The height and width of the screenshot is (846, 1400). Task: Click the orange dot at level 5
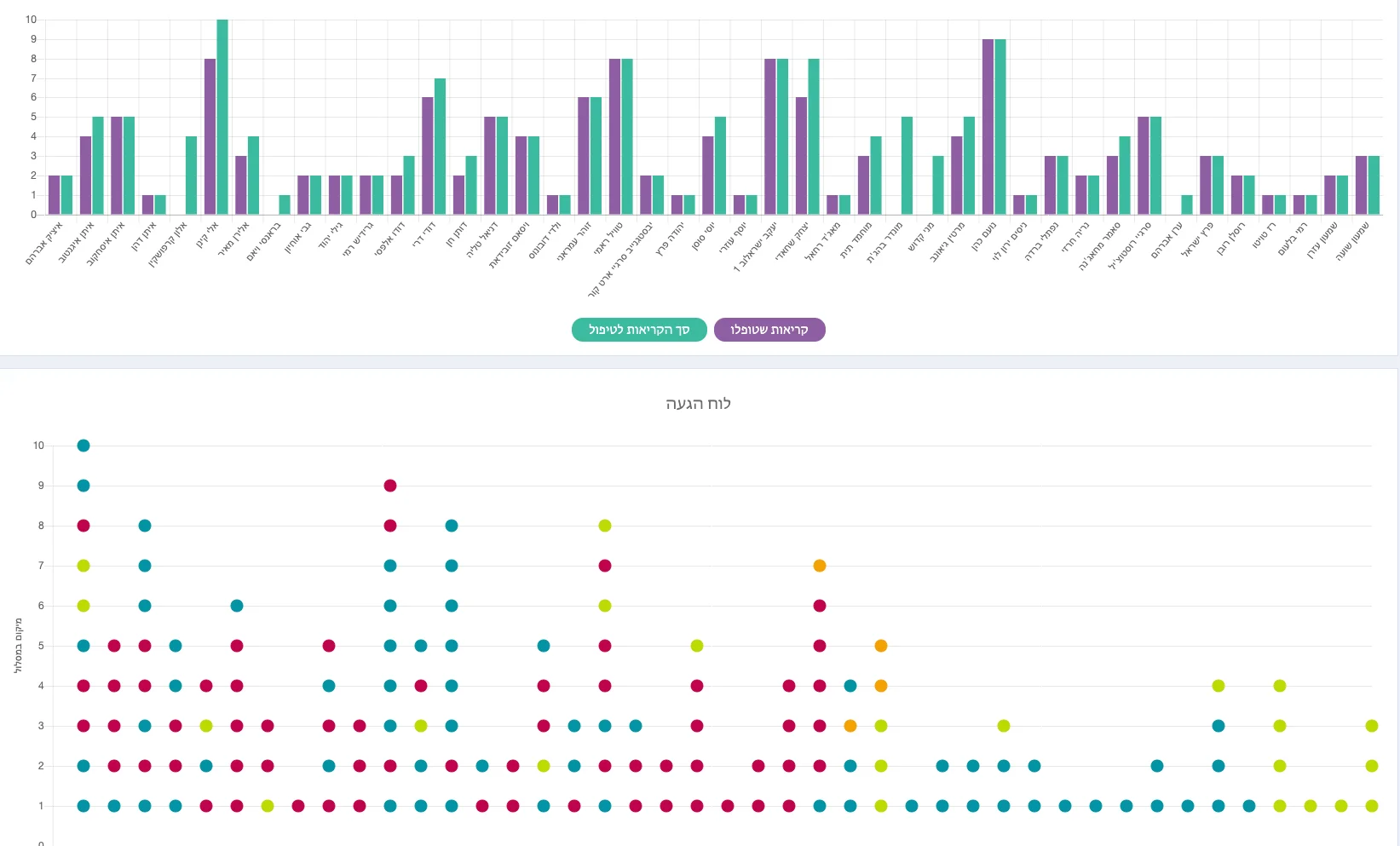point(881,646)
